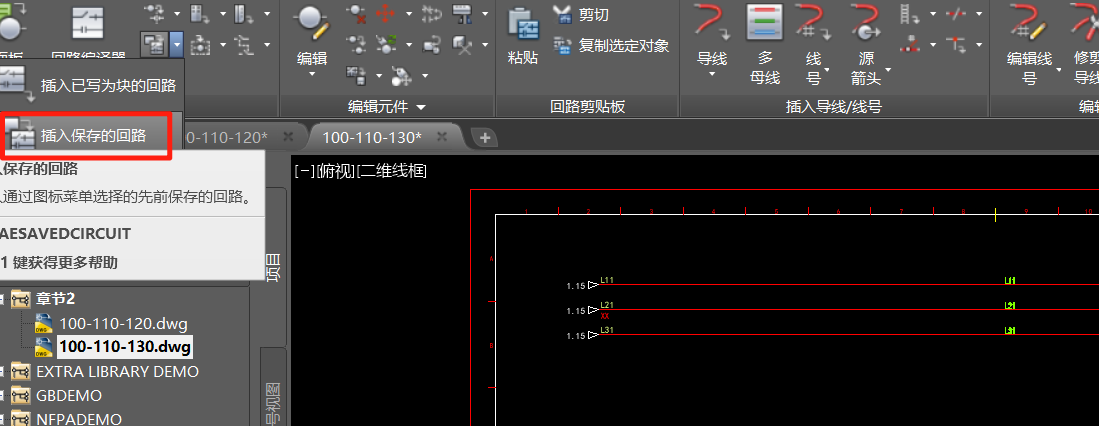Select the EXTRA LIBRARY DEMO project
Screen dimensions: 1099x426
(117, 371)
